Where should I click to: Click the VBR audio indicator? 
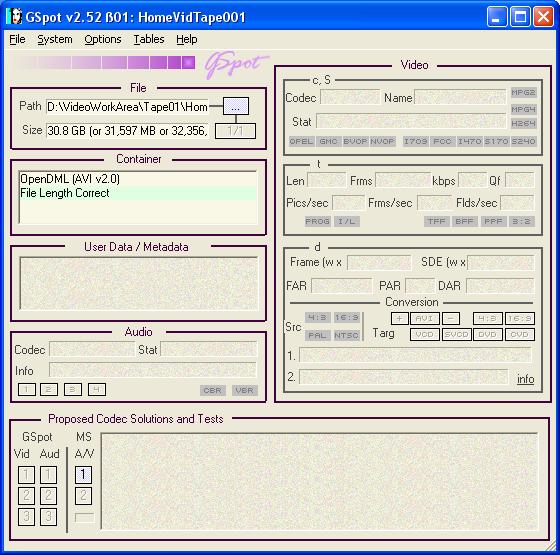coord(244,390)
